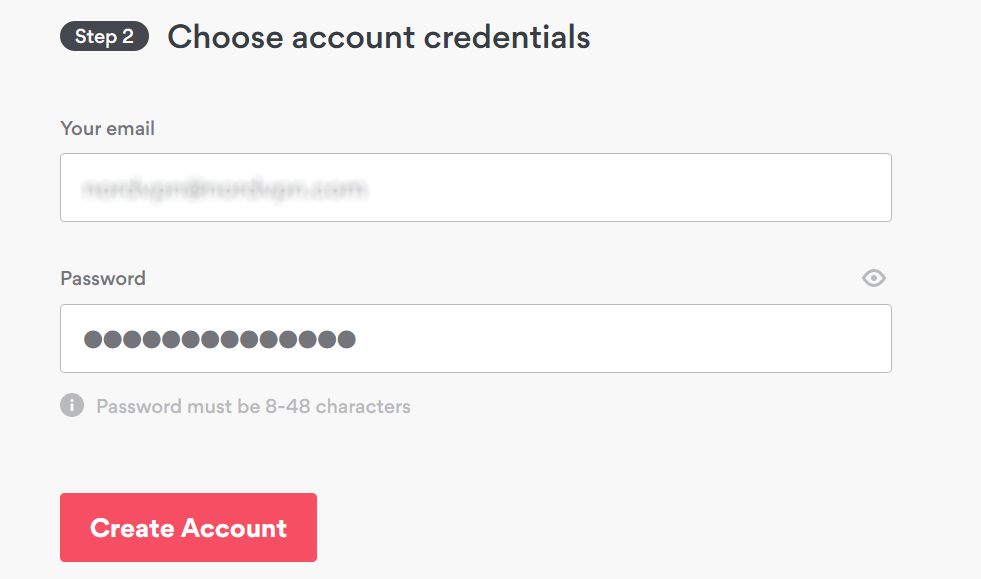Click the info icon beside password hint
This screenshot has height=579, width=981.
(72, 406)
